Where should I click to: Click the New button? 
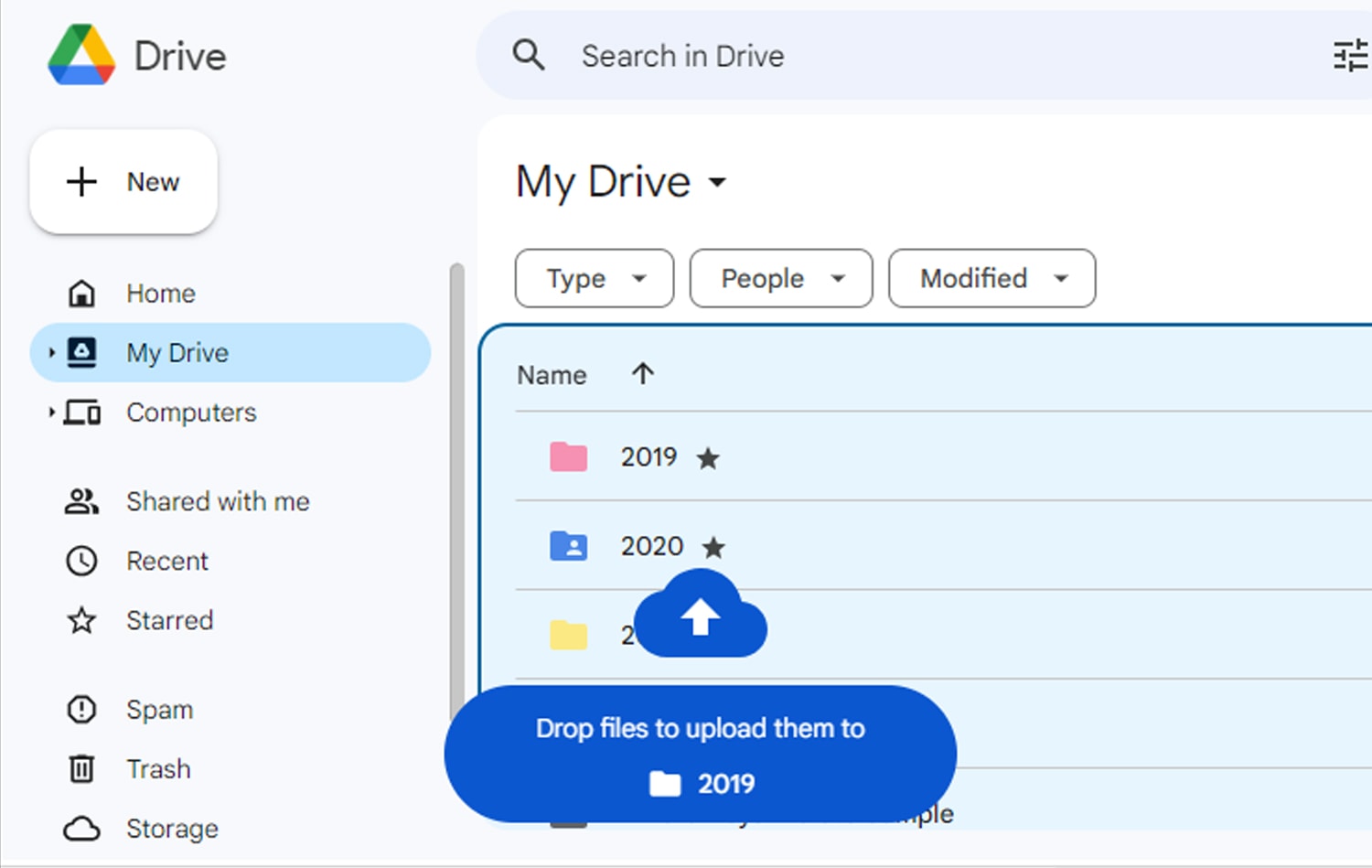[x=123, y=181]
